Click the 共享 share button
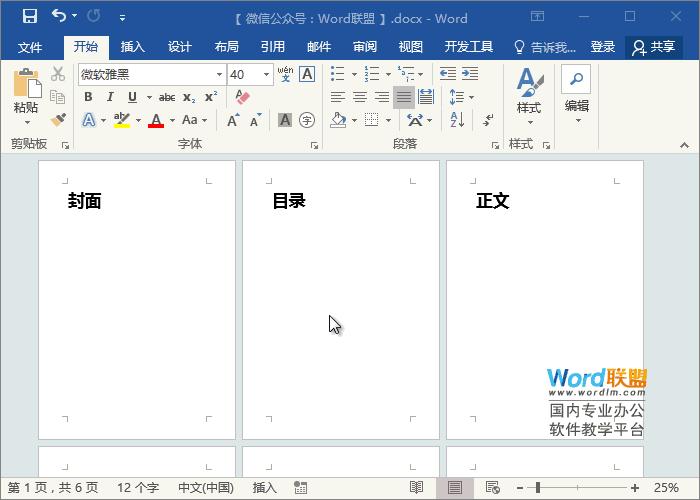700x500 pixels. (x=654, y=47)
